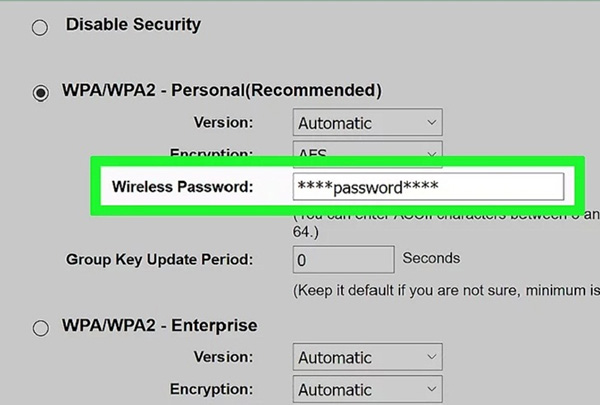This screenshot has height=405, width=600.
Task: Enable the WPA/WPA2 - Enterprise radio button
Action: [40, 327]
